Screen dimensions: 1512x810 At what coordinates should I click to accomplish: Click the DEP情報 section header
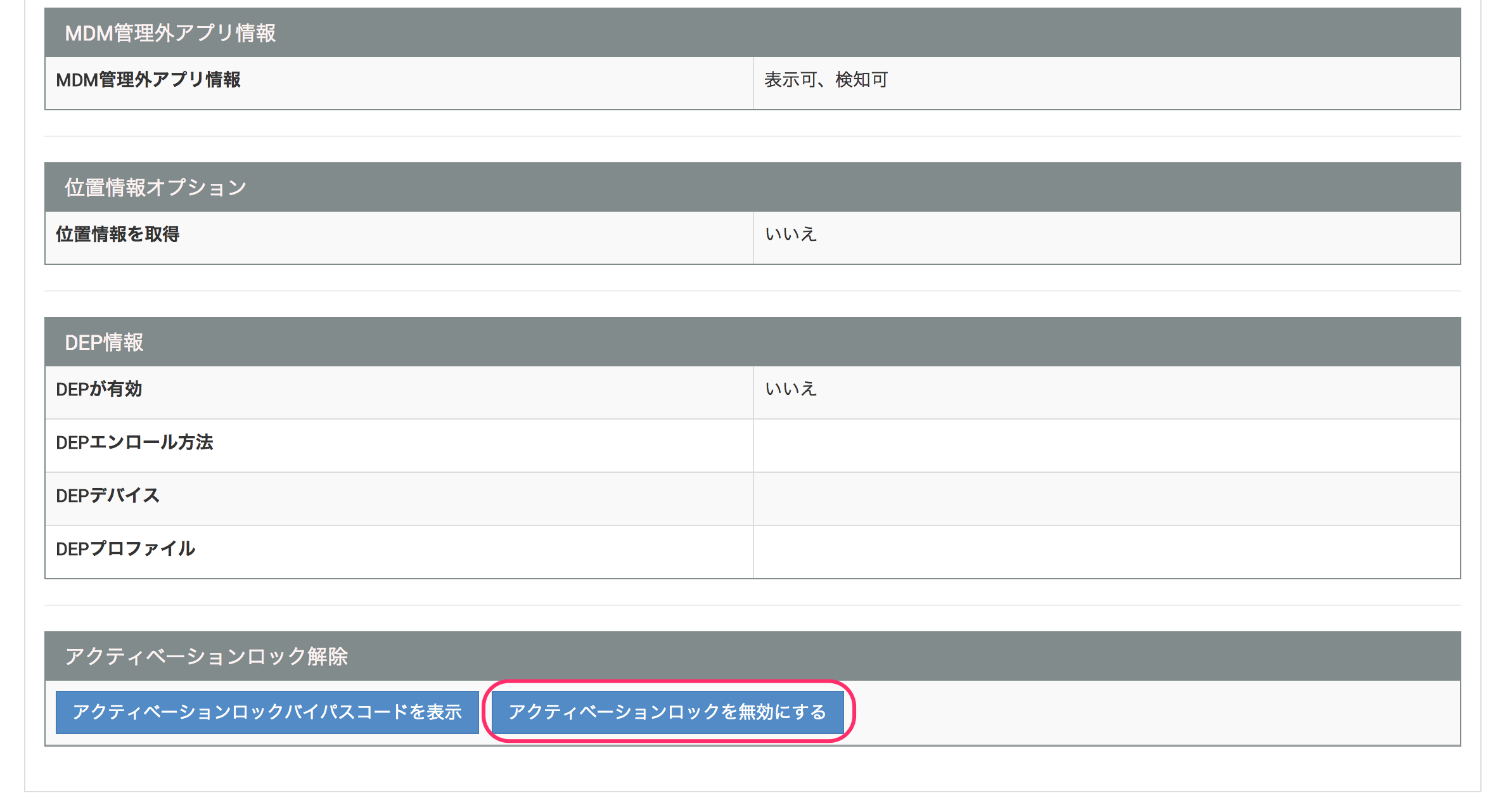pyautogui.click(x=104, y=342)
